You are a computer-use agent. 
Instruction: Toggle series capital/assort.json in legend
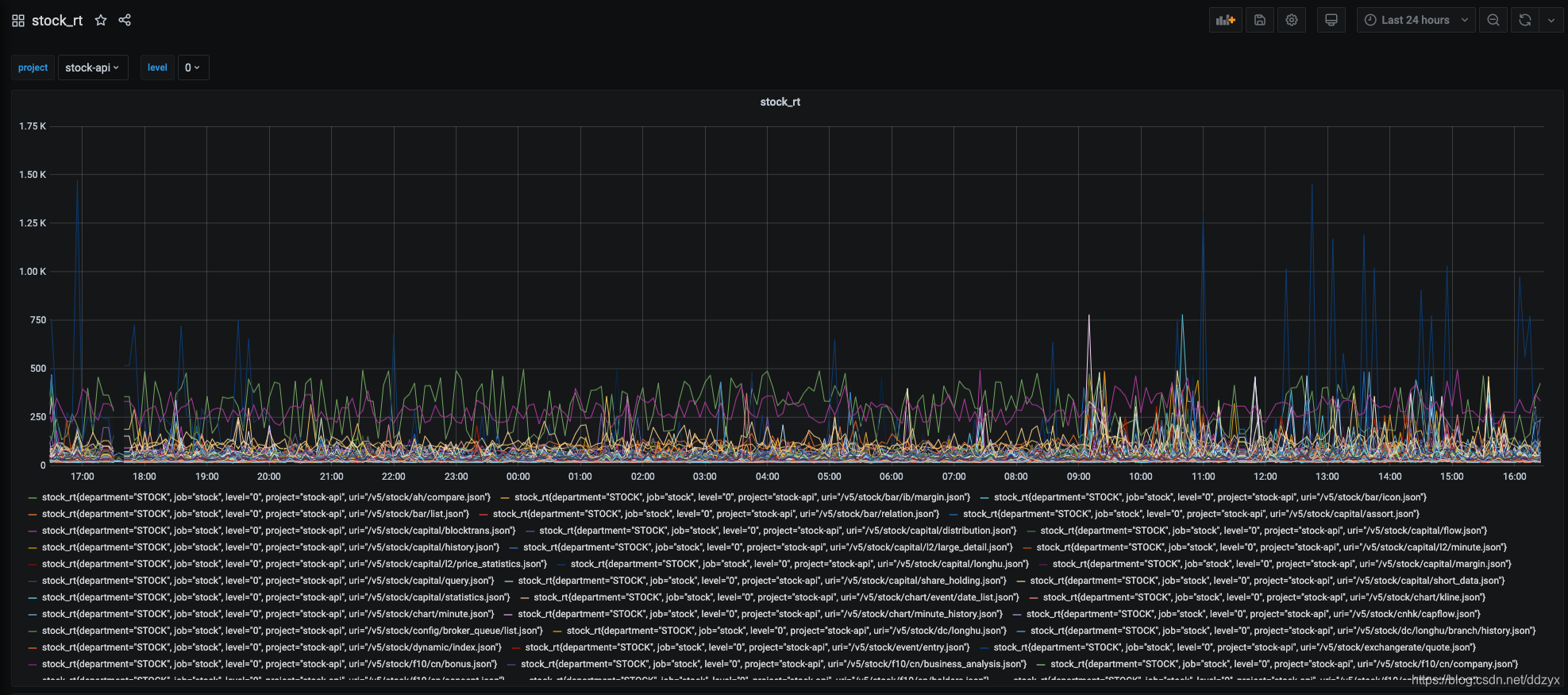coord(1191,514)
